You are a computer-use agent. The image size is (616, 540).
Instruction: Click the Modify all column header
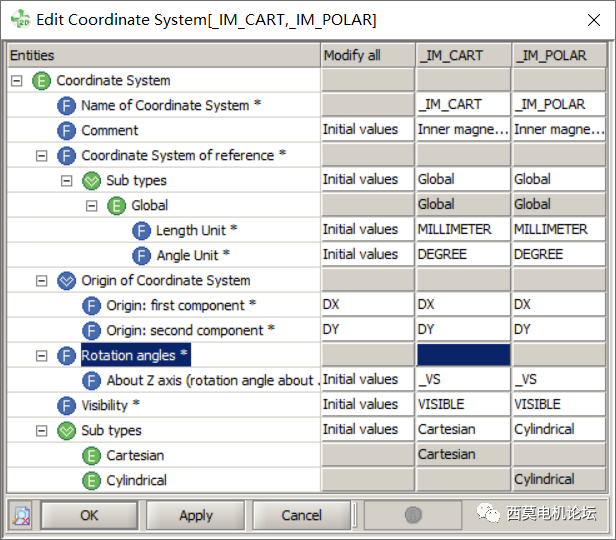coord(368,55)
